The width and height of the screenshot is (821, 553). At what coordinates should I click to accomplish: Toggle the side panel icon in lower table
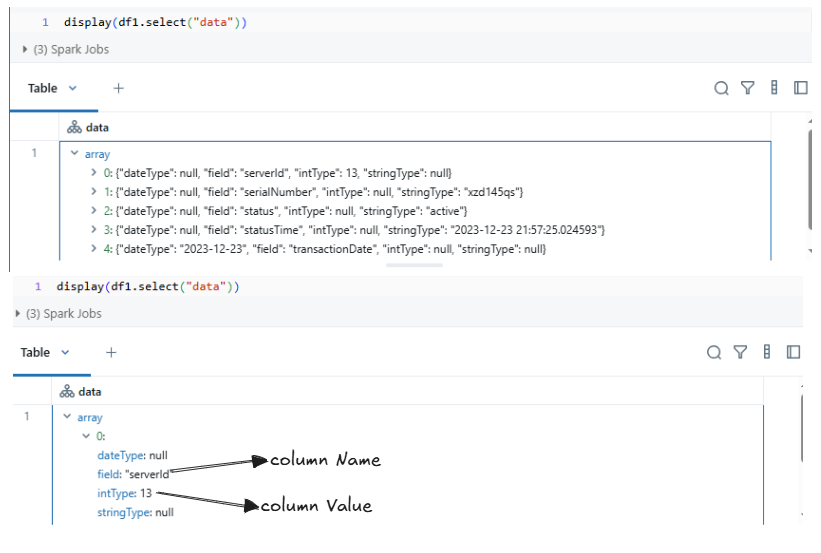[x=793, y=352]
